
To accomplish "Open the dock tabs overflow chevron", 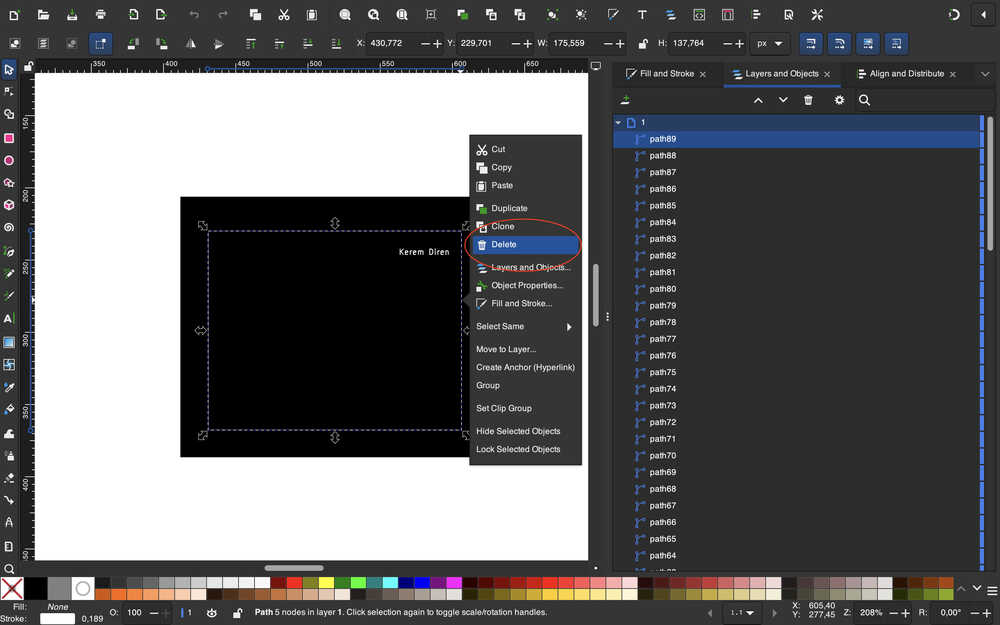I will coord(985,74).
